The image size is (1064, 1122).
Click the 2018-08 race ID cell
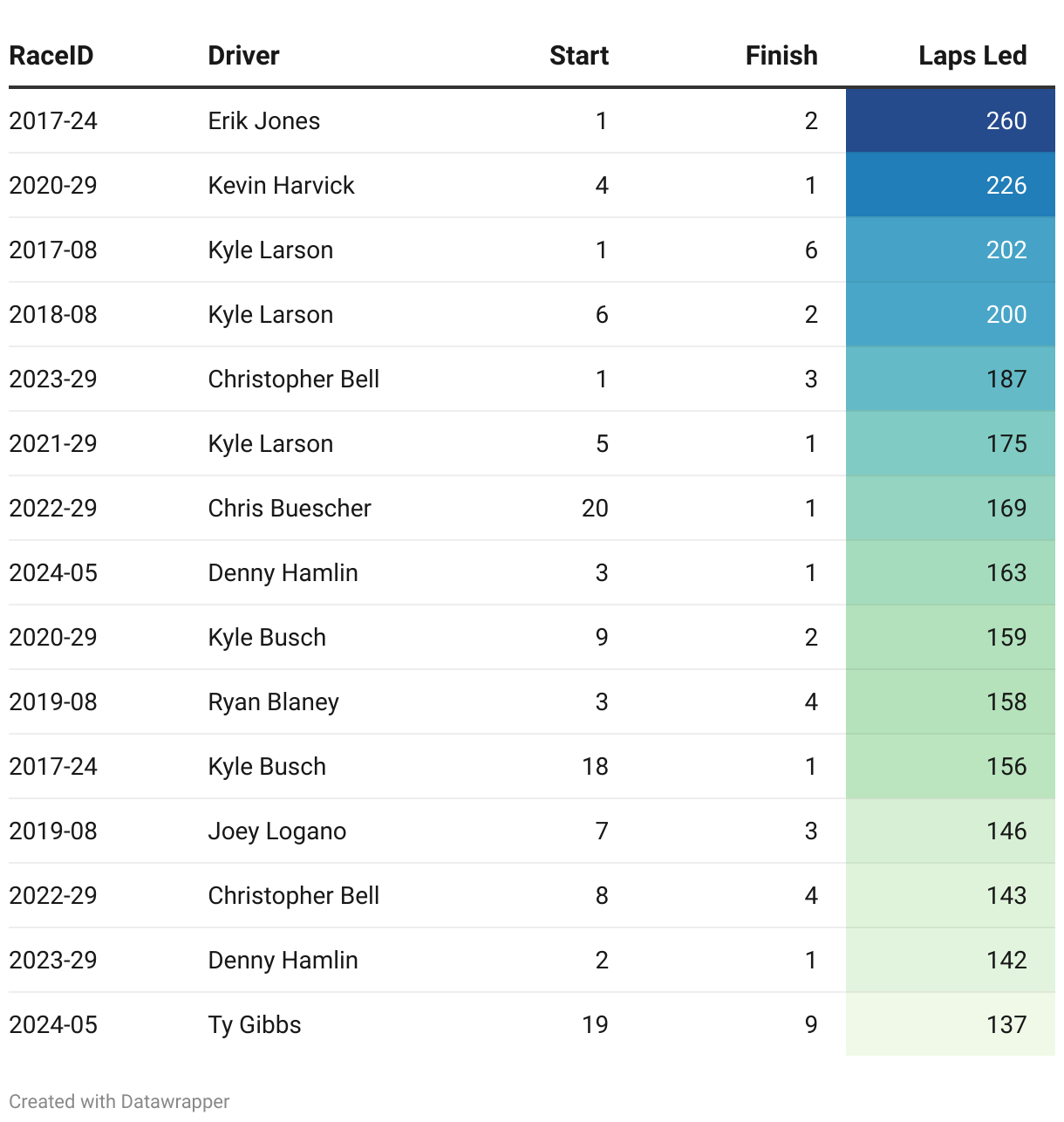(53, 314)
